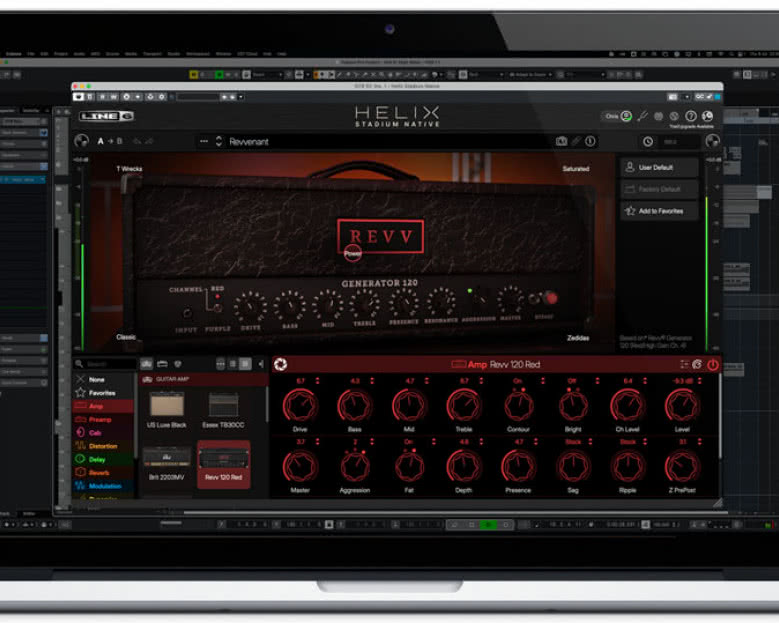
Task: Click the parameter list icon in Amp header
Action: pos(684,364)
